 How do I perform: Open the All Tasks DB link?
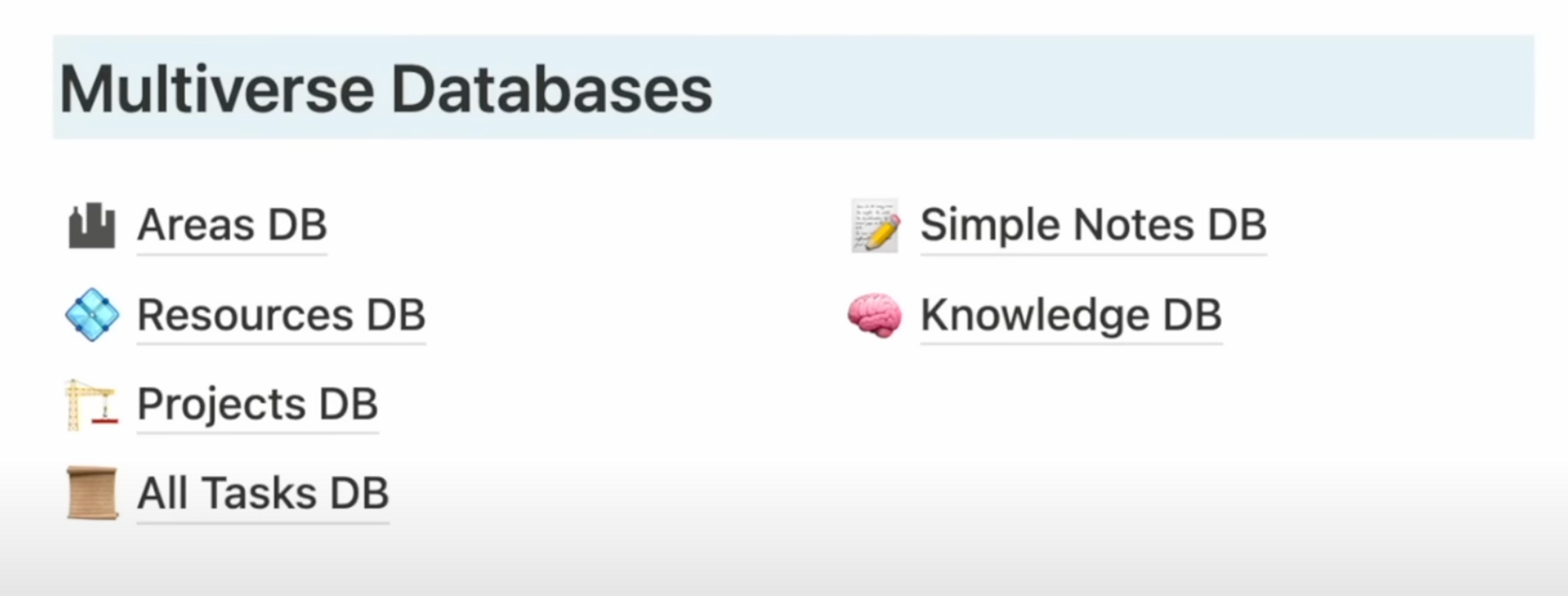(x=263, y=493)
